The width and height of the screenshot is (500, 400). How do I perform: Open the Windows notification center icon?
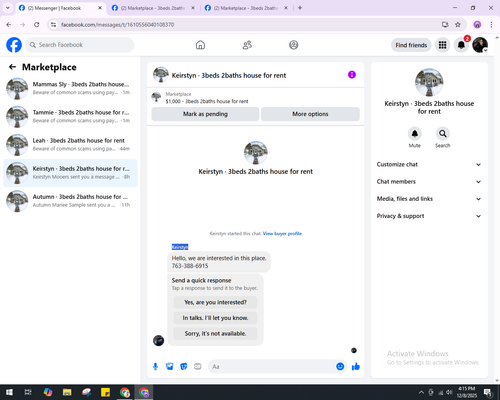click(488, 392)
